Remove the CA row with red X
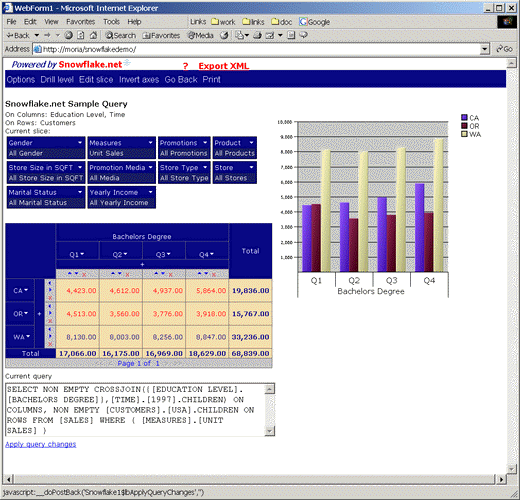 (50, 298)
